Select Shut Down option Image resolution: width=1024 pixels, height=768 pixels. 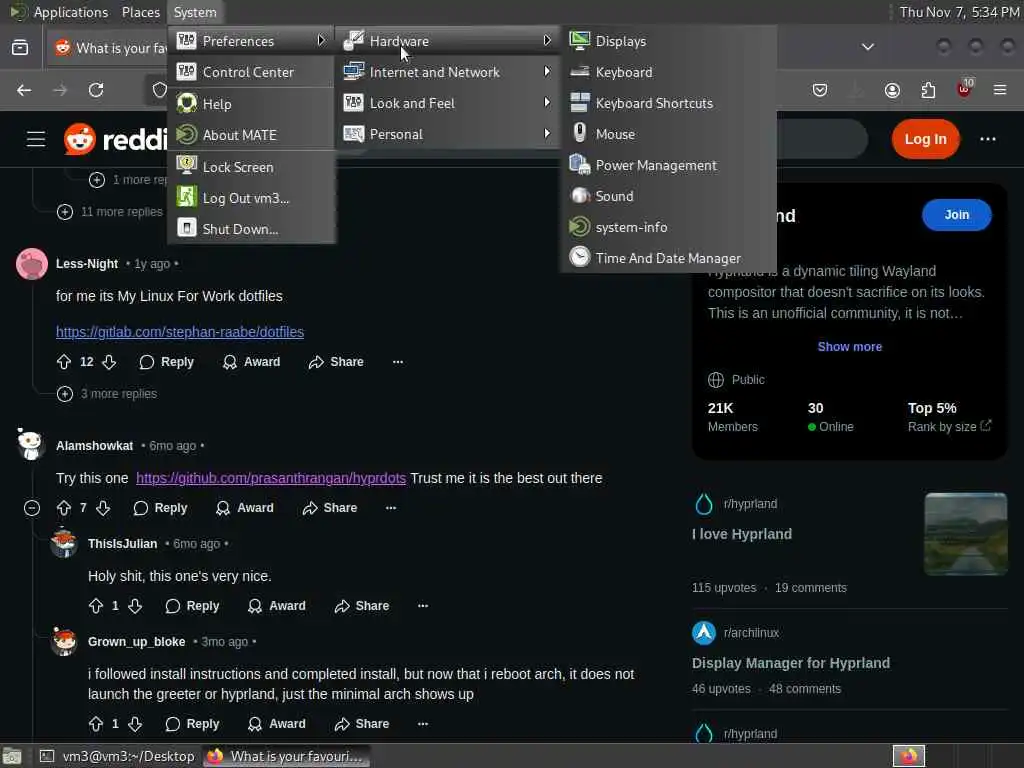coord(251,229)
